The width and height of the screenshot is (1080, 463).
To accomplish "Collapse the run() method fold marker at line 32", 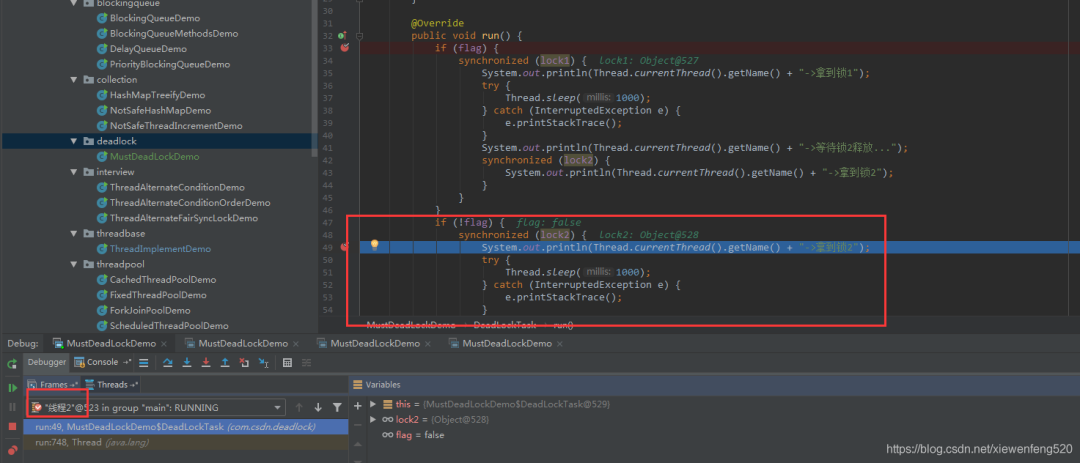I will pos(360,35).
